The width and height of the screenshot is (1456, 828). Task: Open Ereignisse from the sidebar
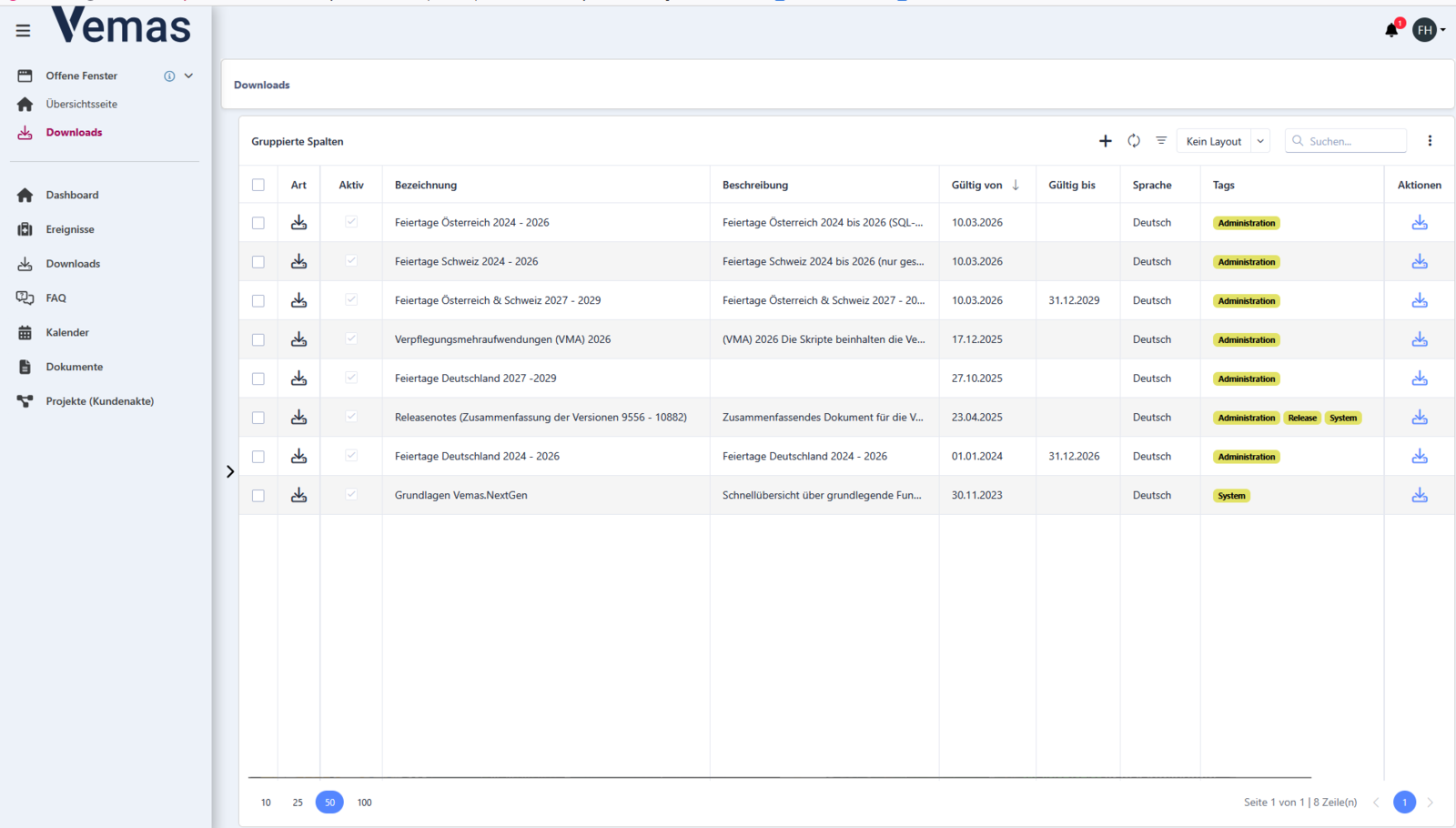point(70,229)
